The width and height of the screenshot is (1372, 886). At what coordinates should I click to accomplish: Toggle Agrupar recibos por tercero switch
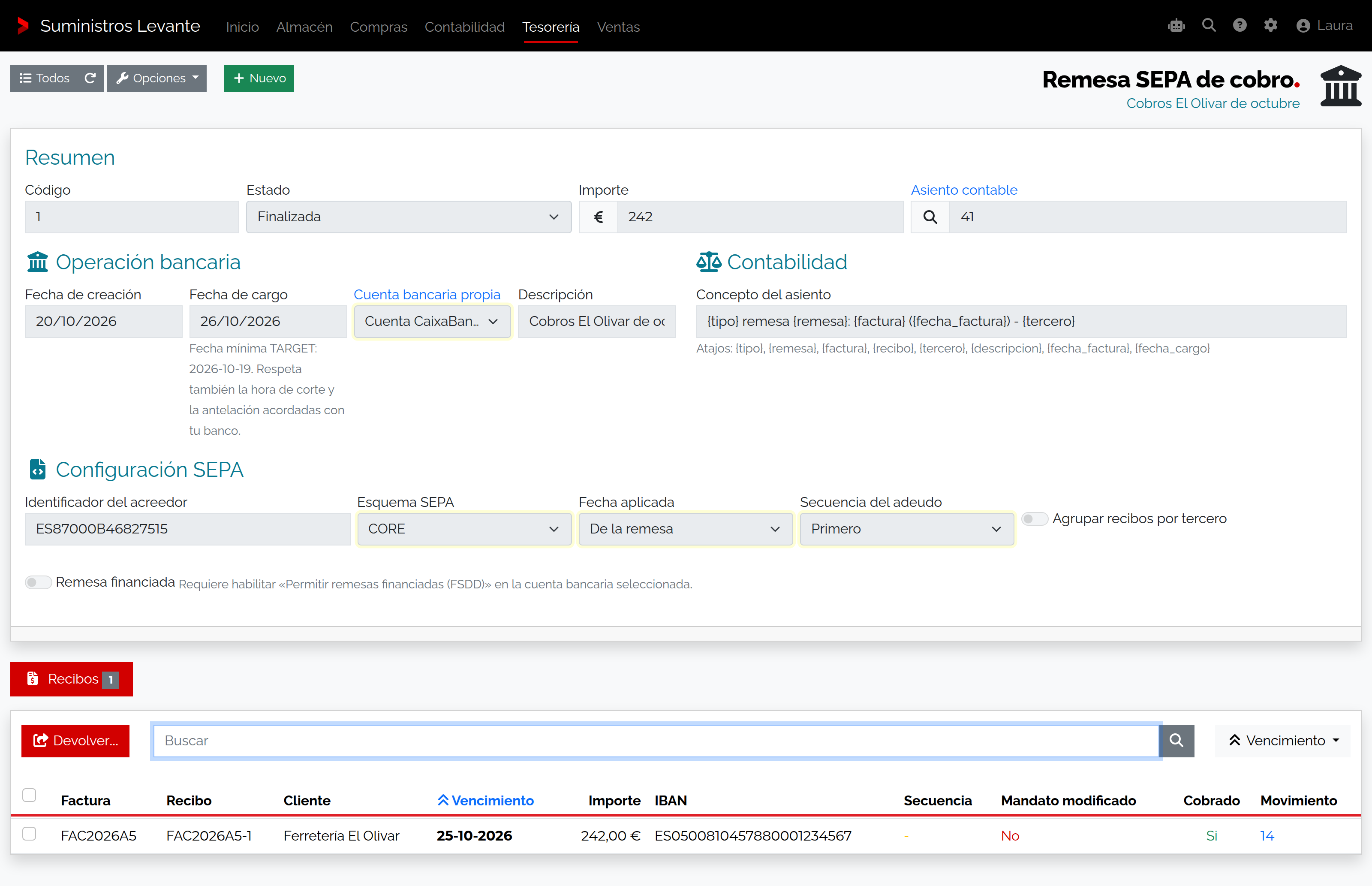coord(1035,518)
